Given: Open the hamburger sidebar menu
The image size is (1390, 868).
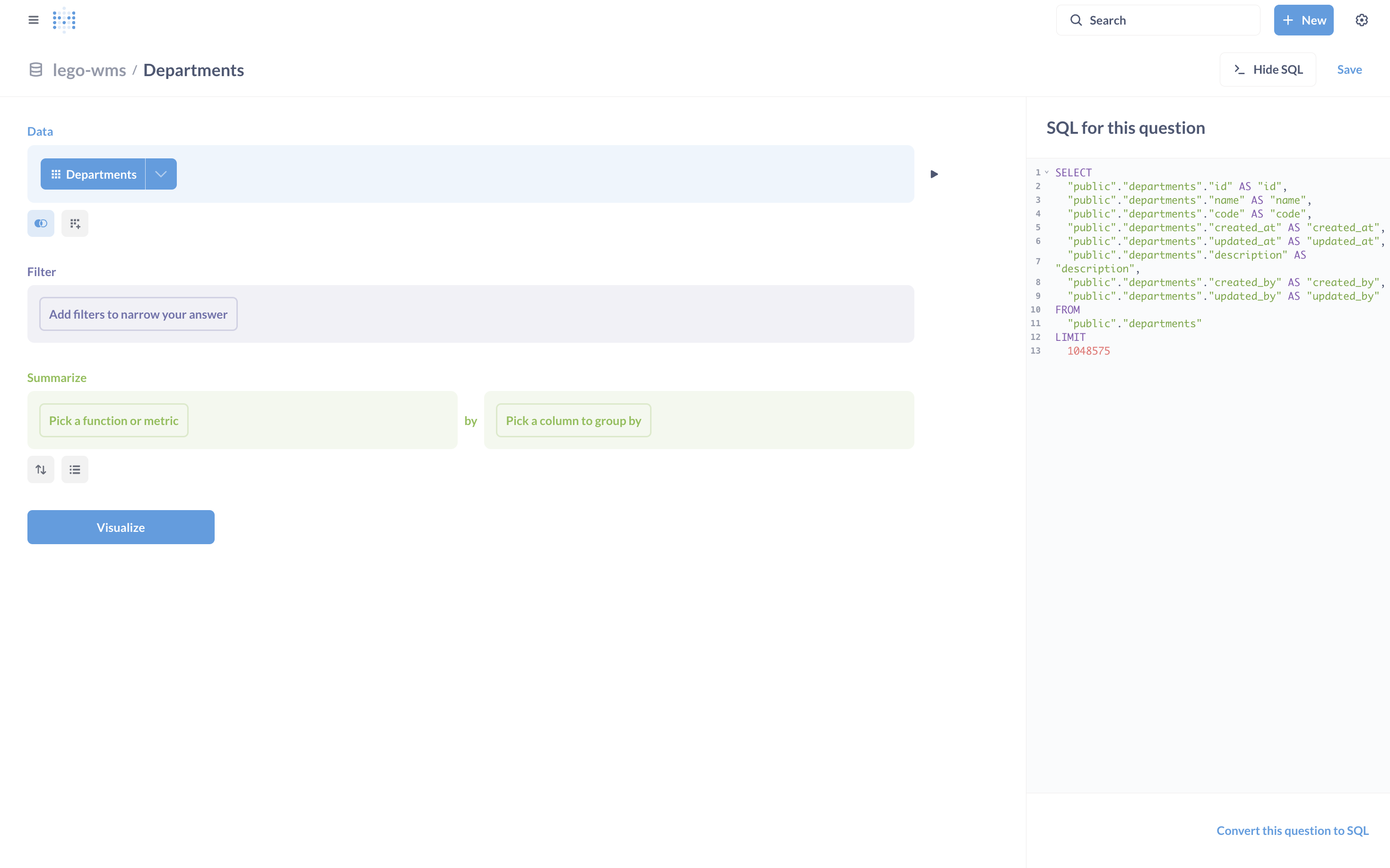Looking at the screenshot, I should tap(33, 20).
